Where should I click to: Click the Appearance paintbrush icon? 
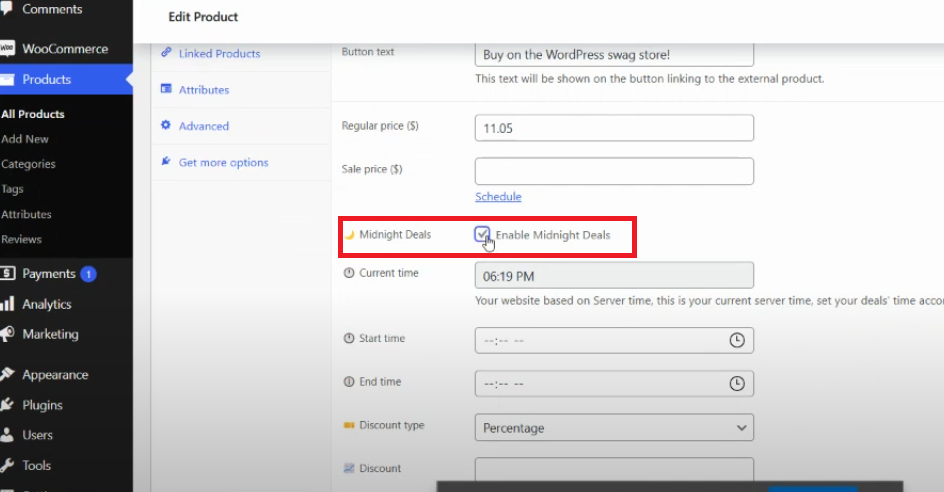[7, 375]
